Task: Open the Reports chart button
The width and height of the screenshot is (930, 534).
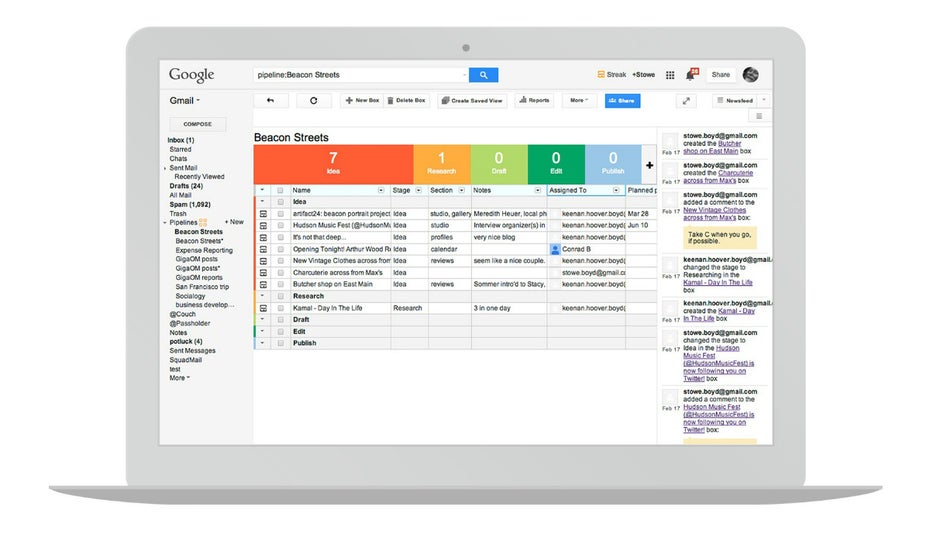Action: pos(534,100)
